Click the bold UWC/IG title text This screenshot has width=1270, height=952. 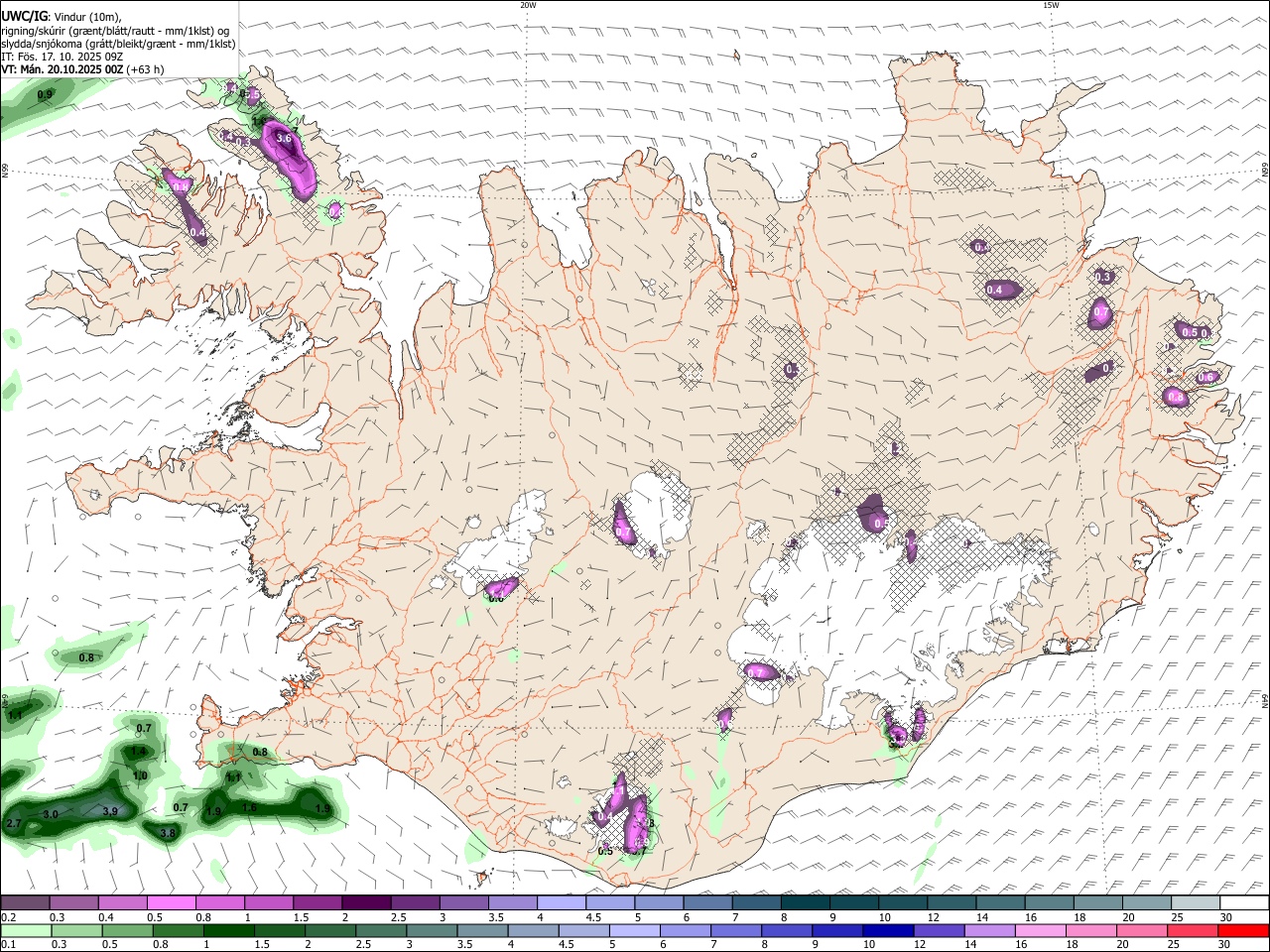coord(24,18)
